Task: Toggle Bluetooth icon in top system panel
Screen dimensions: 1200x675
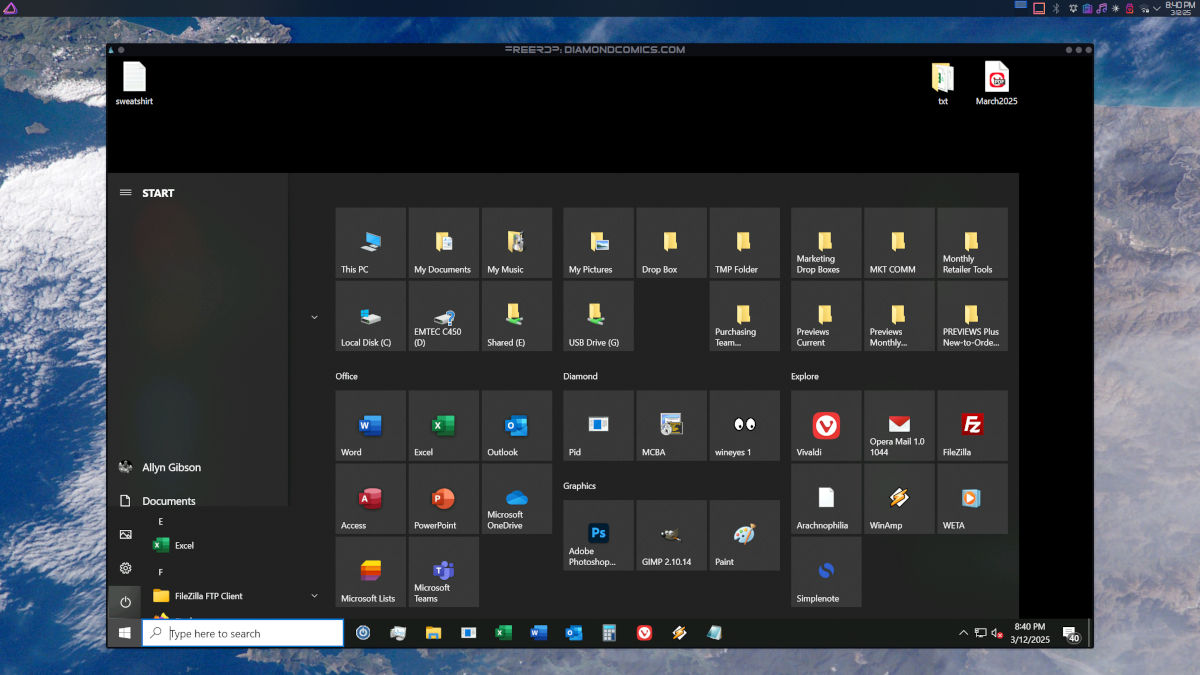Action: pyautogui.click(x=1055, y=8)
